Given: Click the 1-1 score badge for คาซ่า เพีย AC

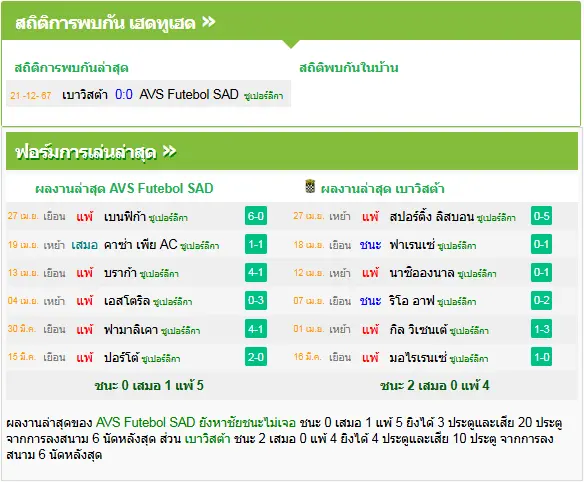Looking at the screenshot, I should tap(256, 244).
